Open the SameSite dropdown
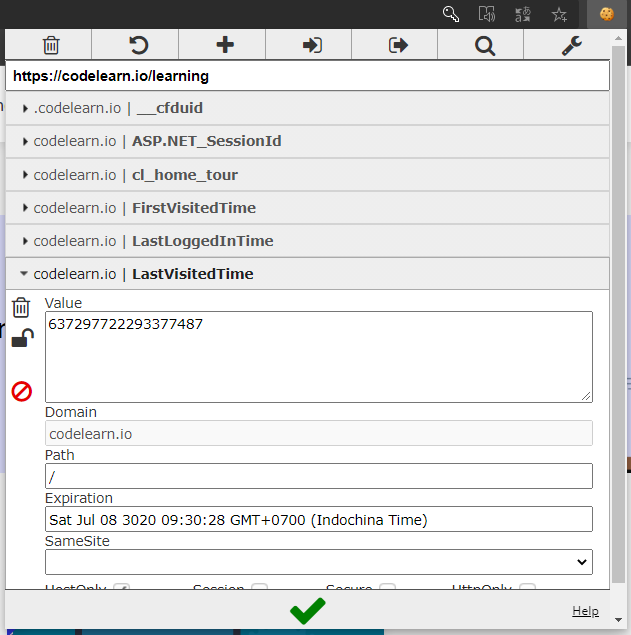The height and width of the screenshot is (635, 631). point(318,562)
